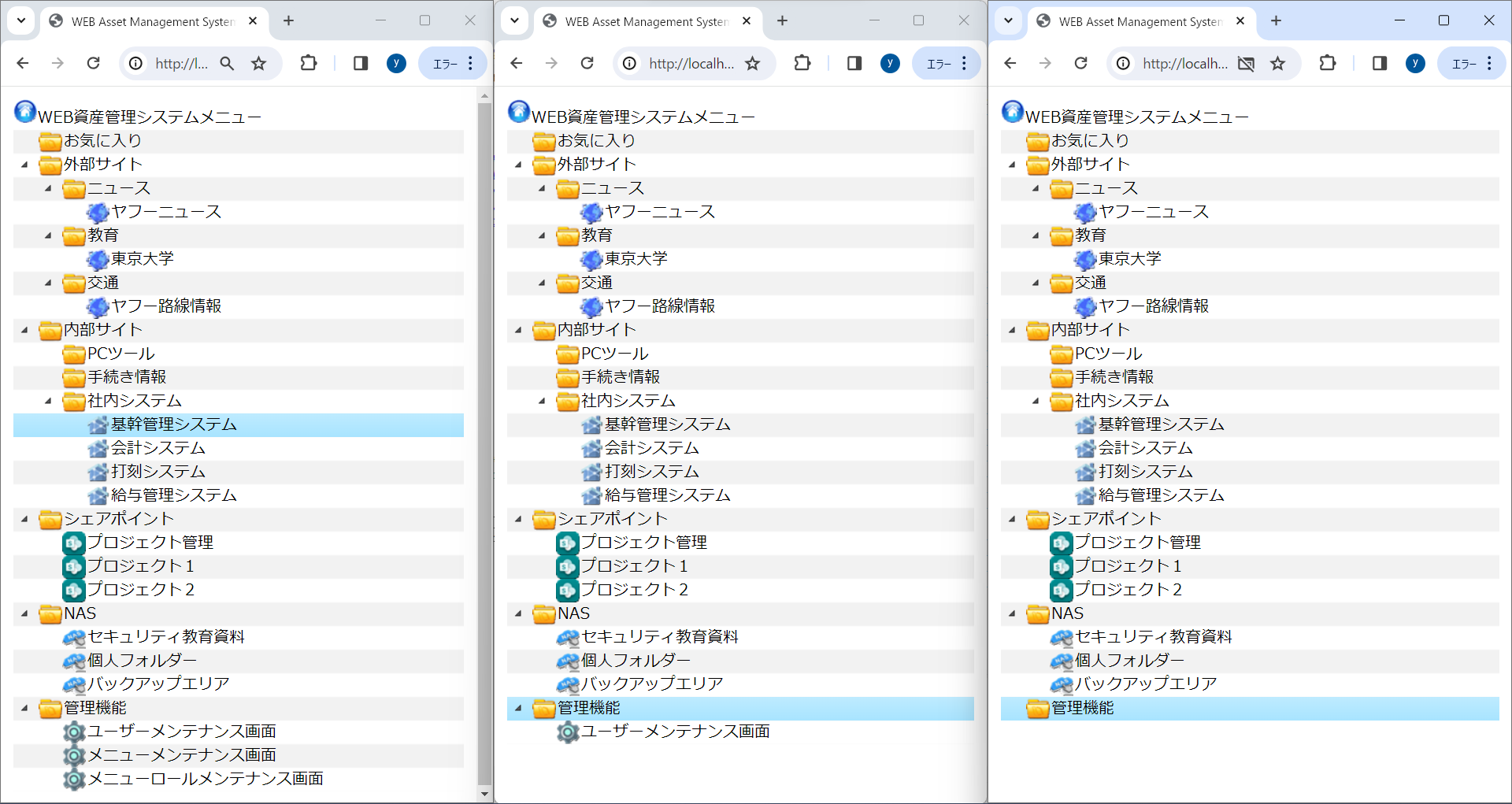Collapse the ニュース node in middle window
Screen dimensions: 1512x804
542,189
